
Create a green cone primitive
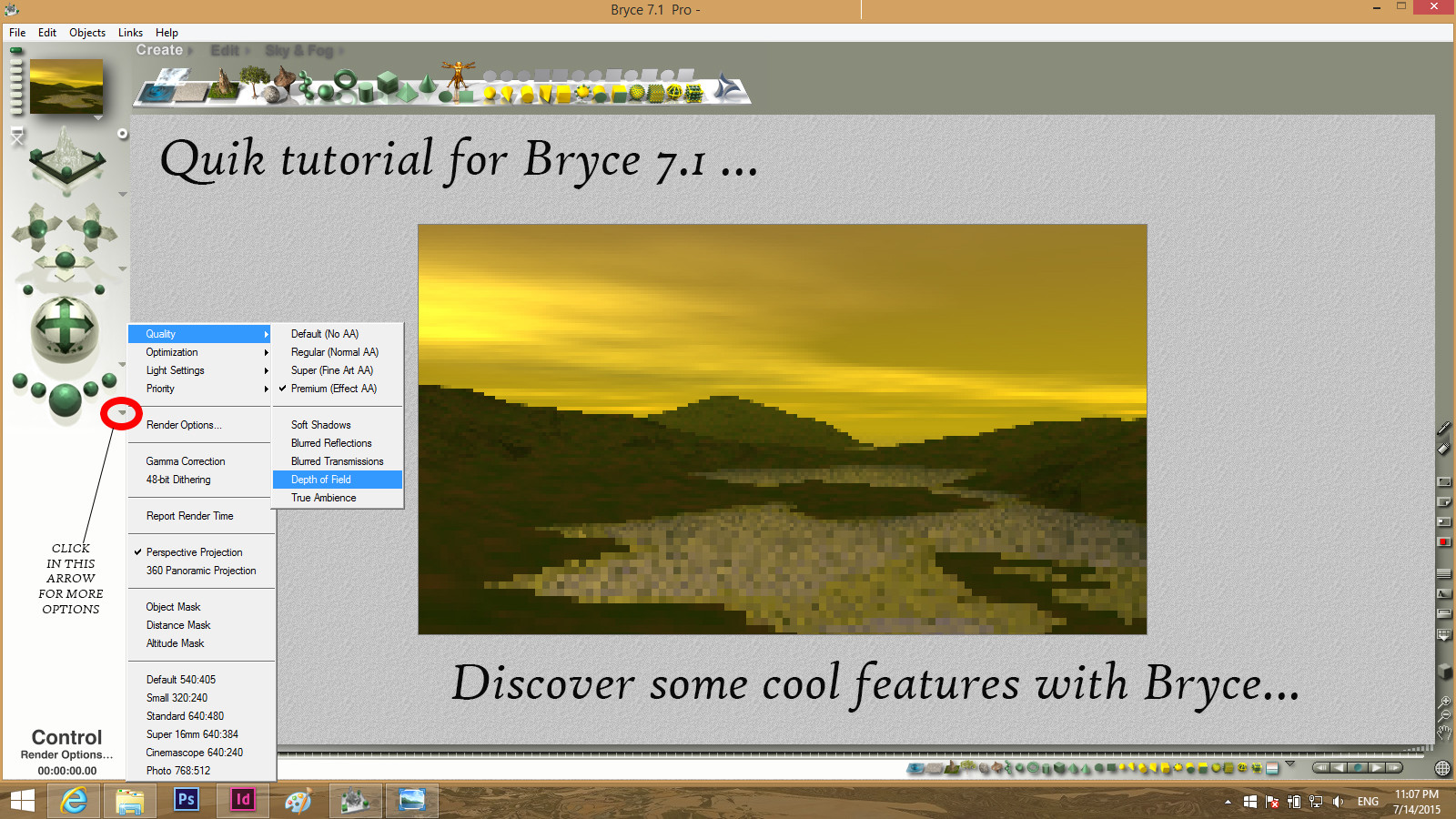point(428,84)
